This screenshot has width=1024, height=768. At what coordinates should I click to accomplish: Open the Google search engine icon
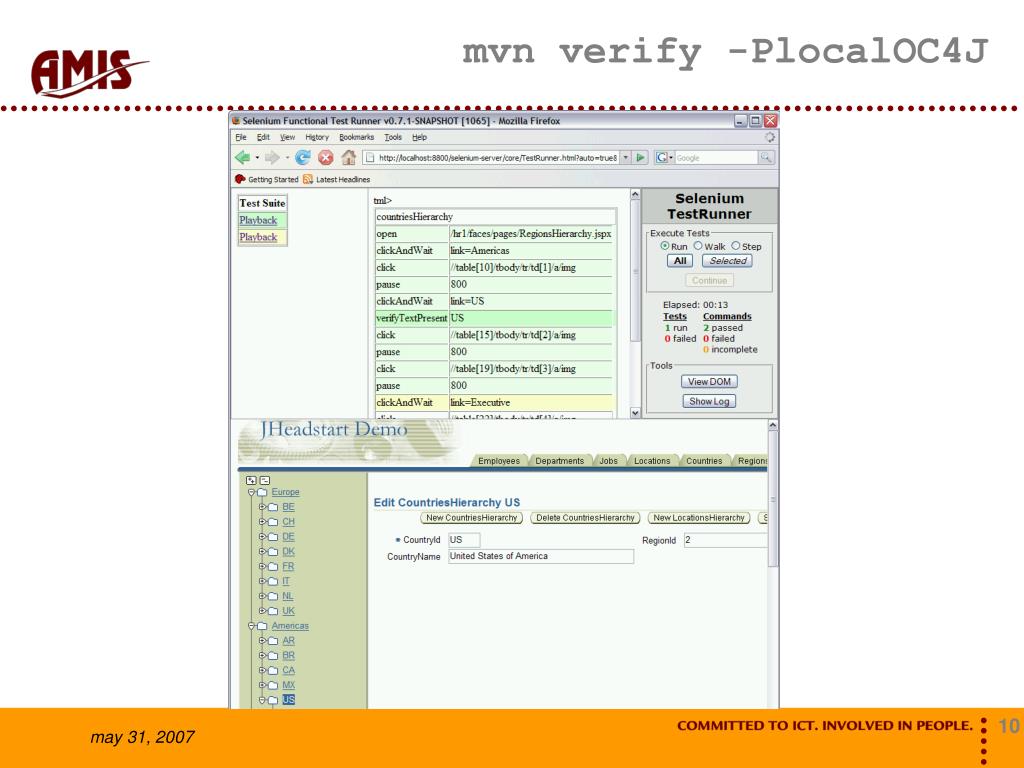(662, 157)
